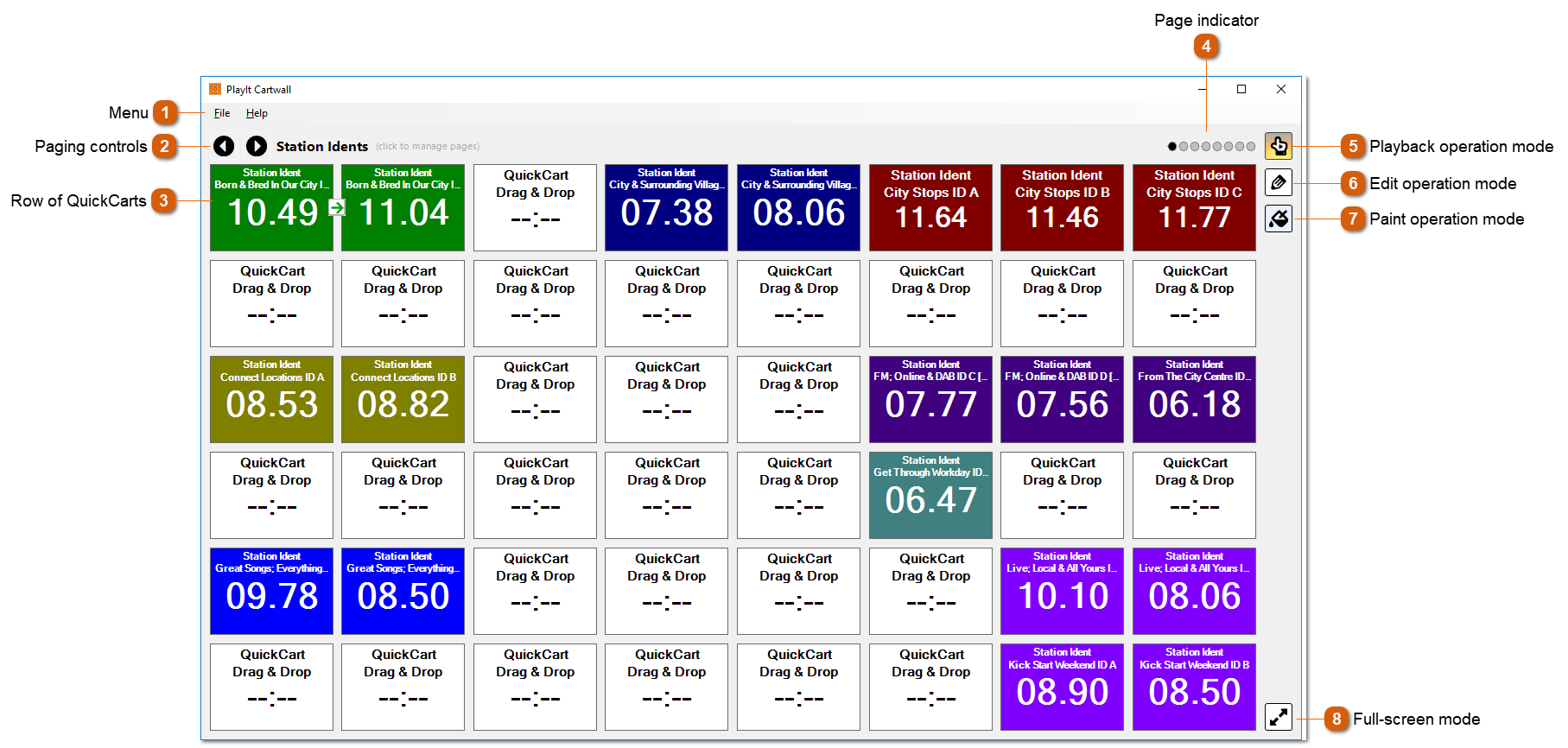The image size is (1568, 748).
Task: Click the PlayIt Cartwall app icon
Action: 215,89
